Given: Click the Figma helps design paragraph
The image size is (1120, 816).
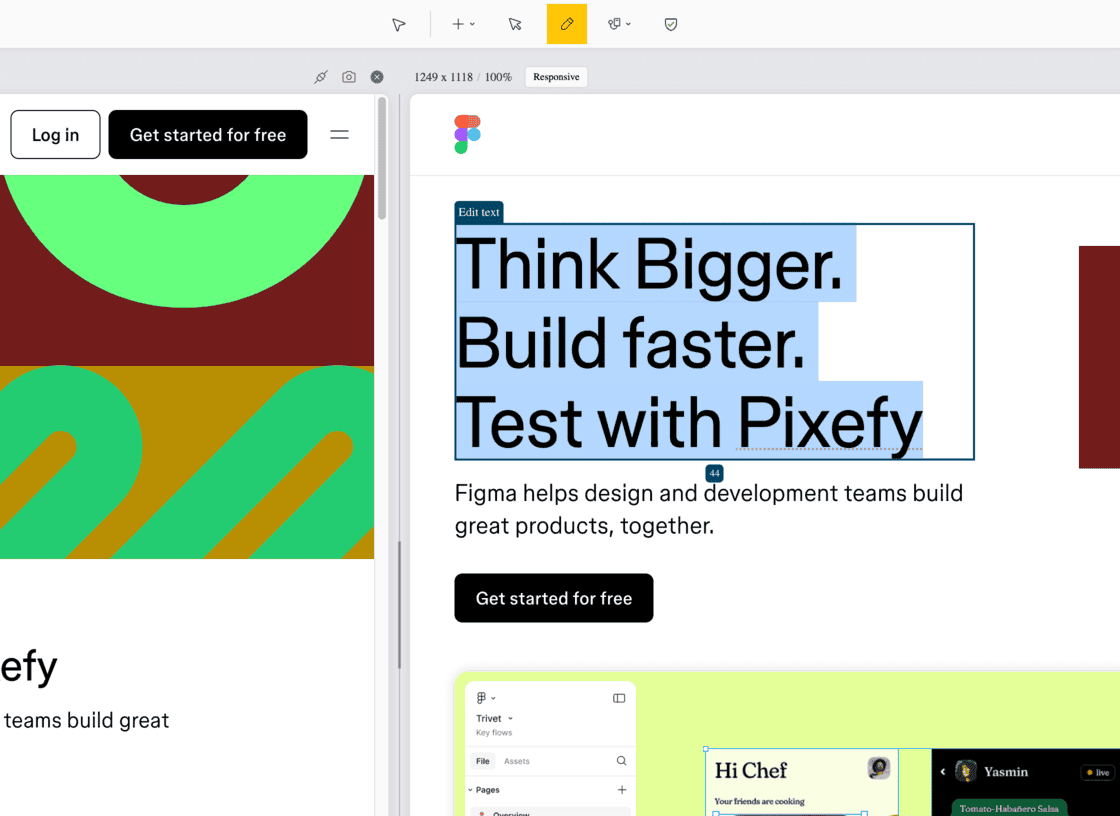Looking at the screenshot, I should (x=709, y=509).
